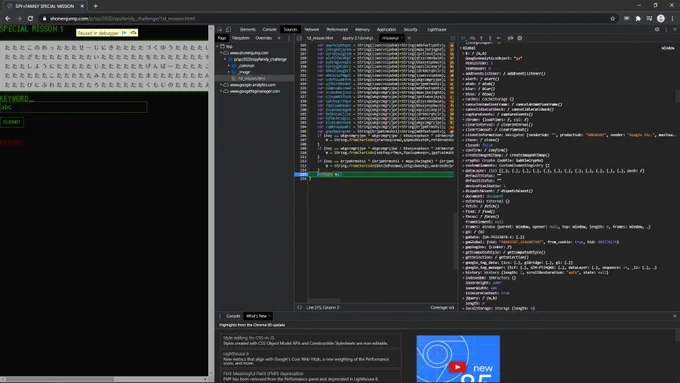Screen dimensions: 680x383
Task: Step over next function call
Action: click(x=472, y=38)
